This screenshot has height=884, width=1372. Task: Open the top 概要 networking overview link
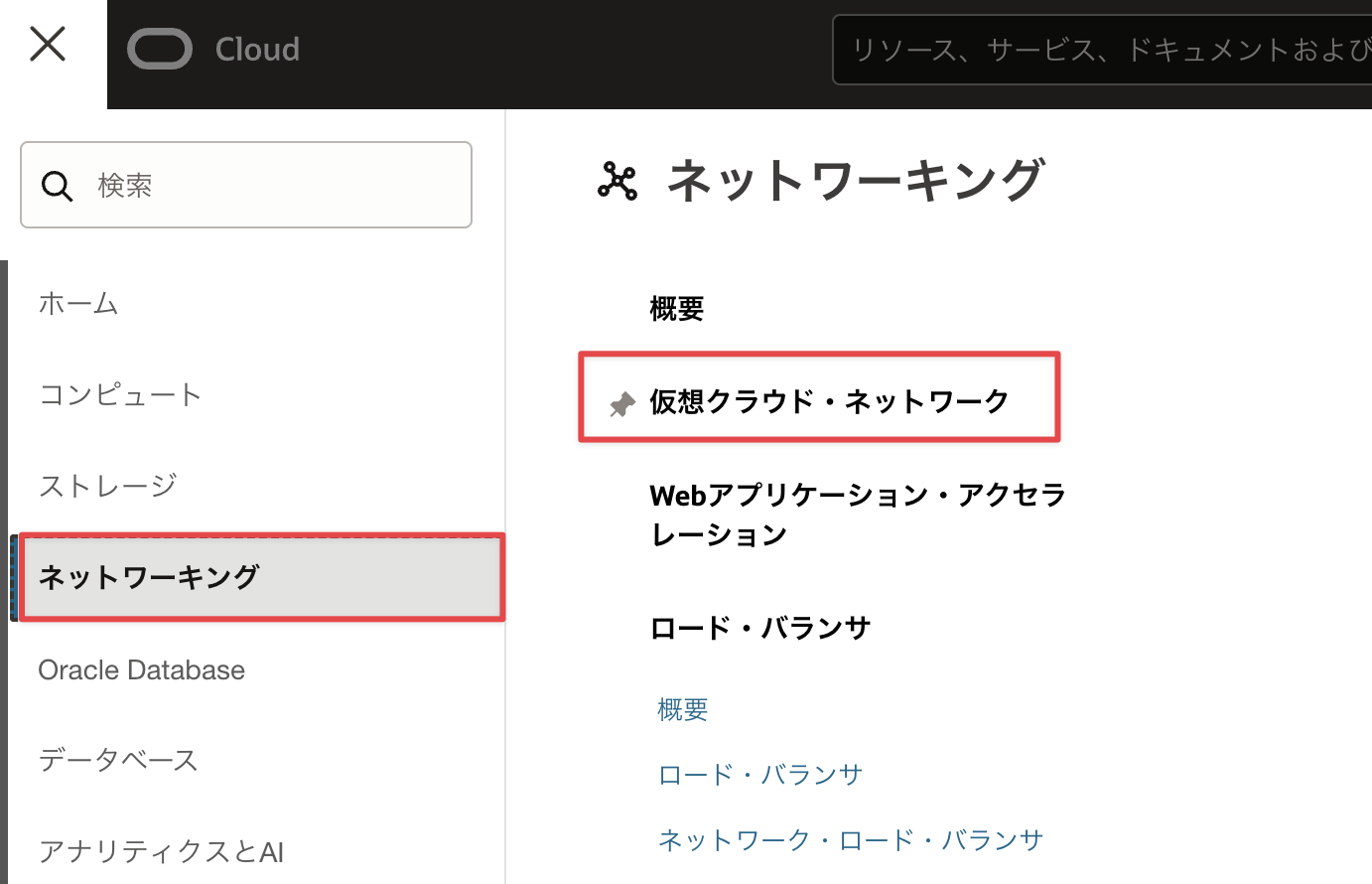pos(676,309)
